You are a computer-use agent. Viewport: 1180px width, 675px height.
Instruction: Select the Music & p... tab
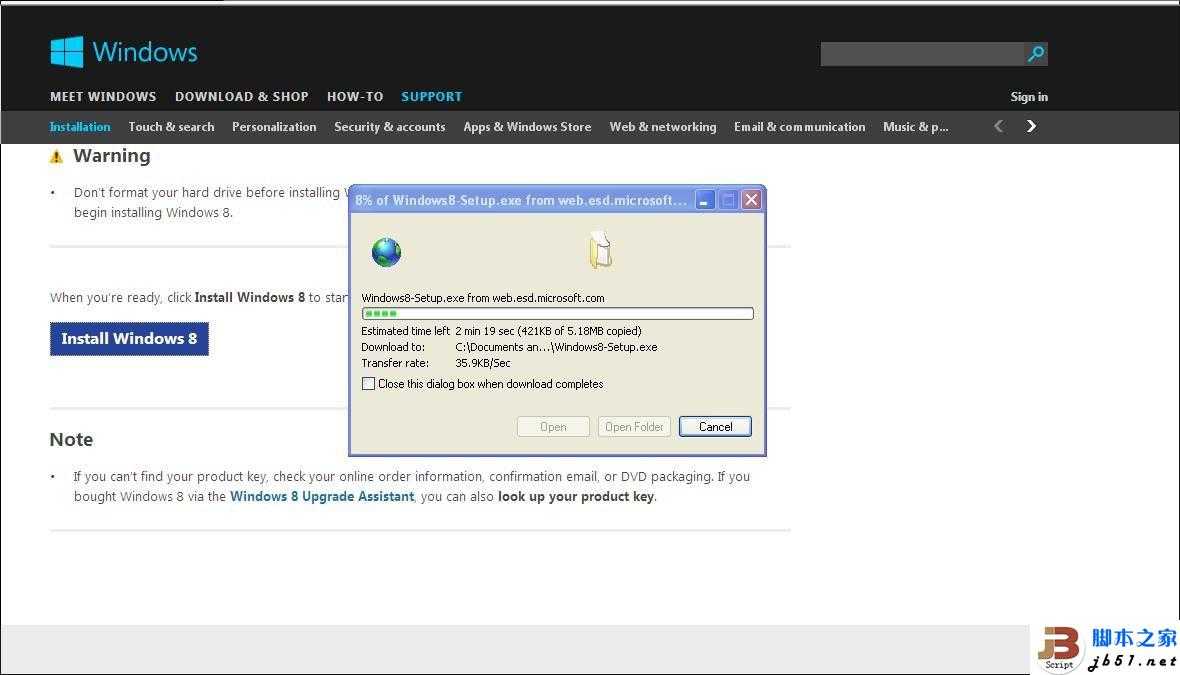(915, 126)
